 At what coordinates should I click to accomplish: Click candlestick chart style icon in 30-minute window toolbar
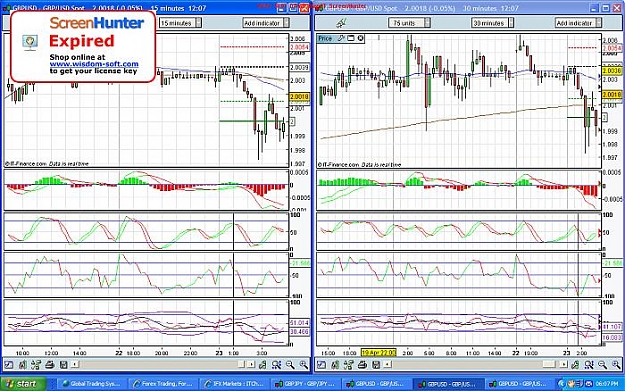click(x=335, y=364)
